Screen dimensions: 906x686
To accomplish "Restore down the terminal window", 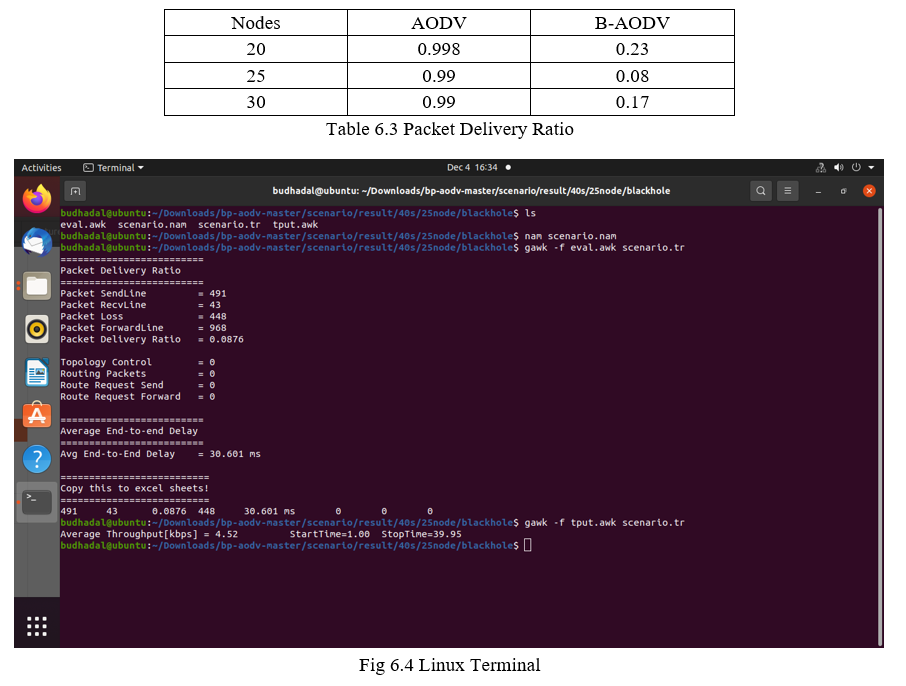I will pos(844,191).
